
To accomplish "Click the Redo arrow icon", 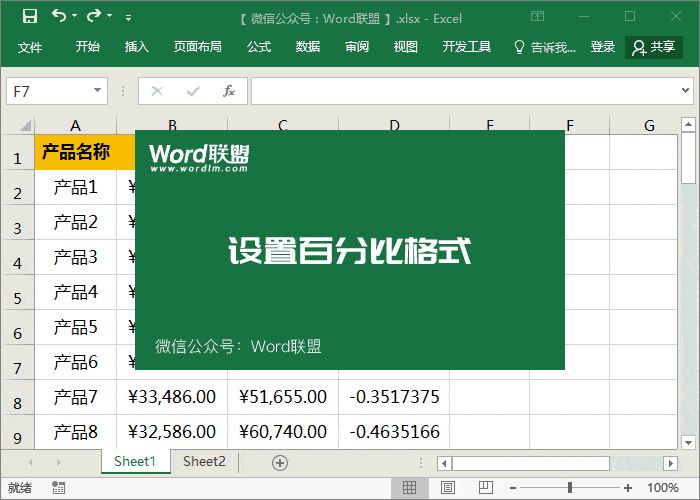I will [94, 16].
